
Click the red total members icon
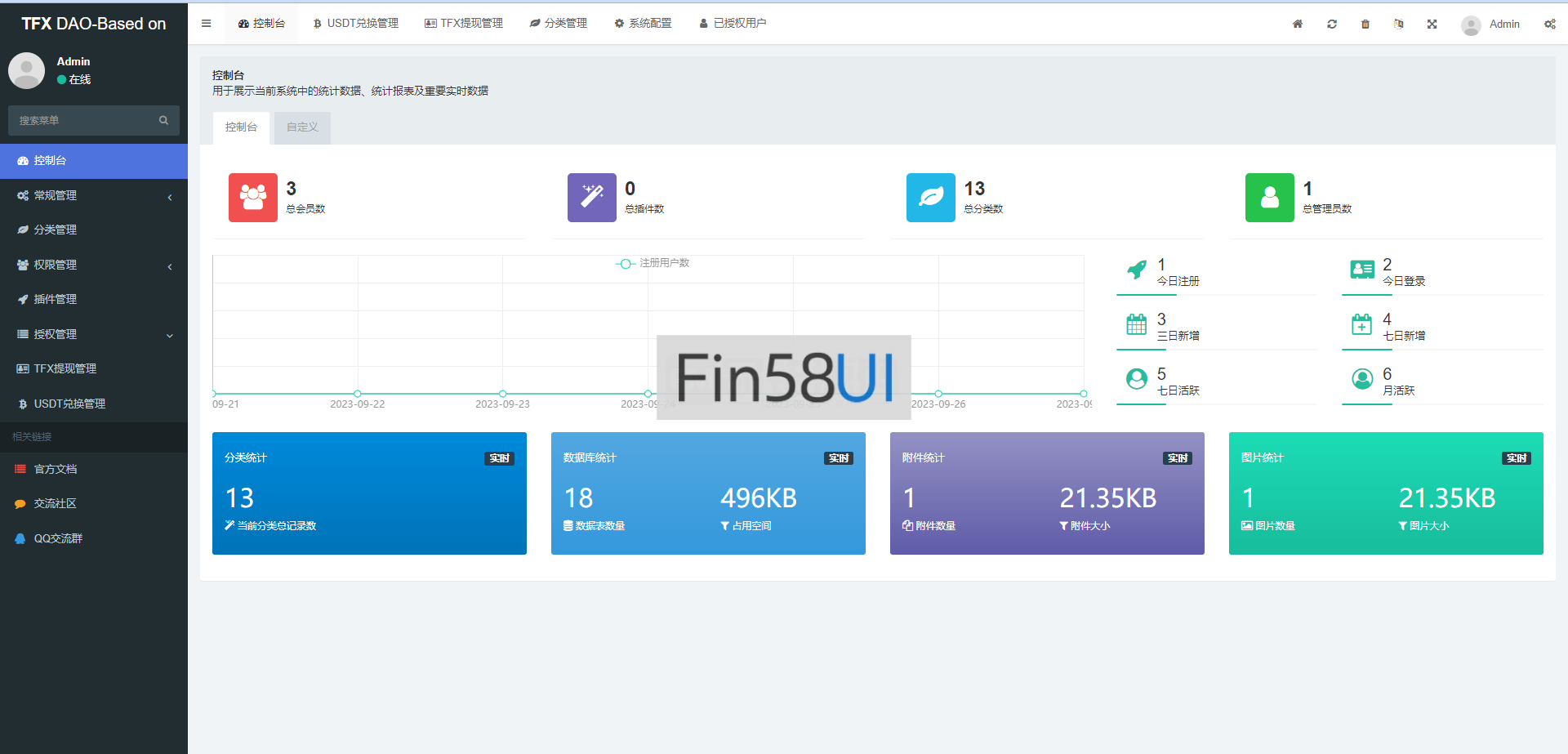[x=252, y=198]
